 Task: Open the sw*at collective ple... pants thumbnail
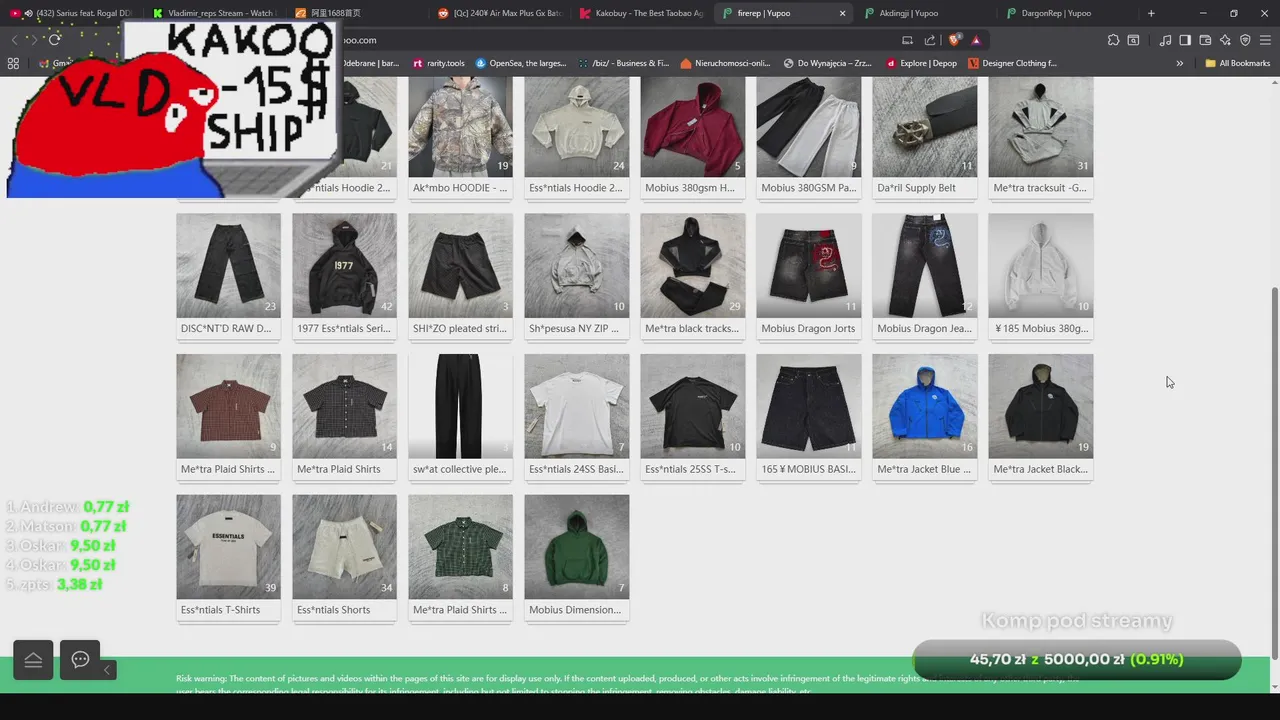pos(460,406)
